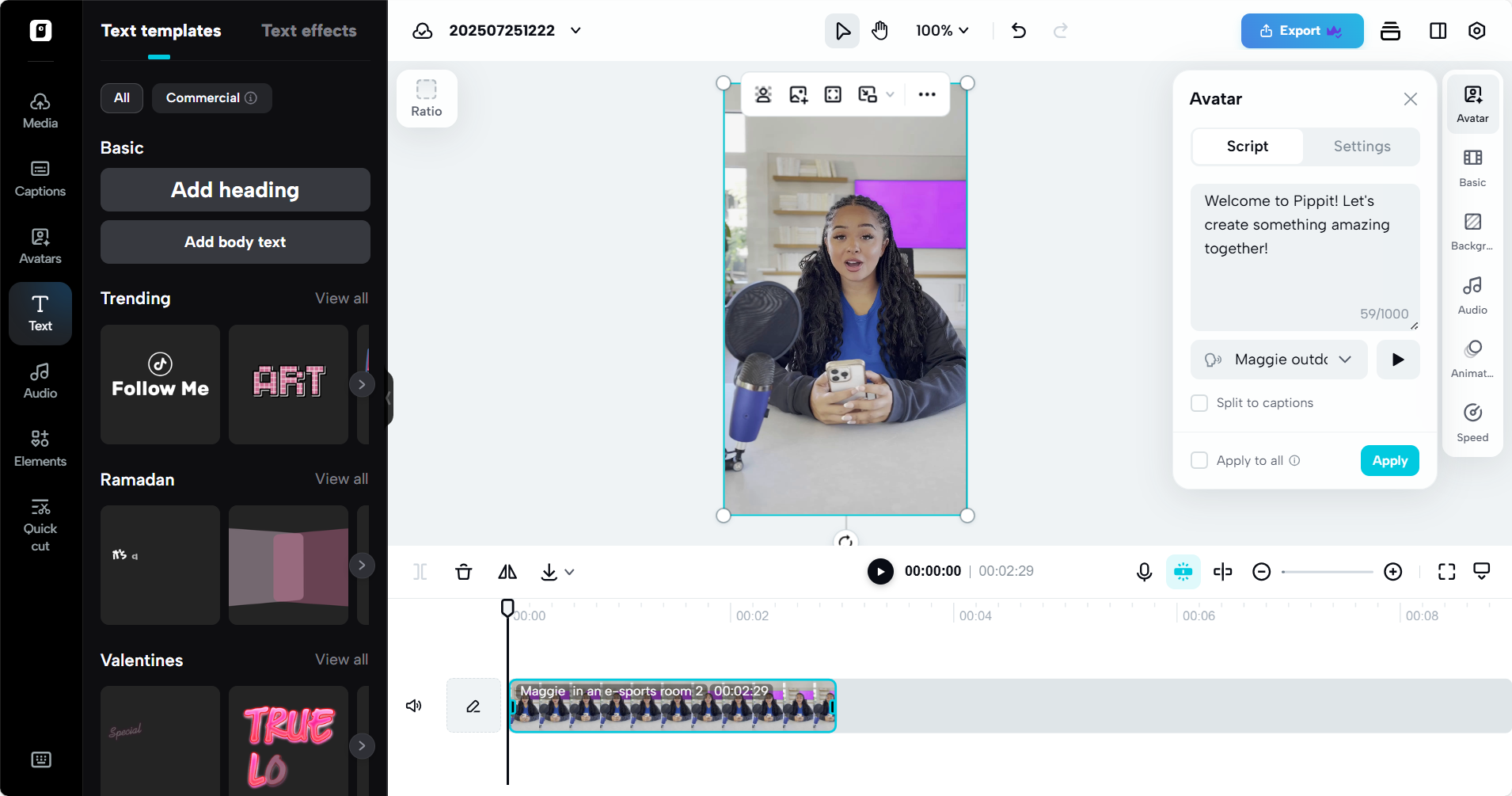Open the Elements panel

click(x=40, y=448)
